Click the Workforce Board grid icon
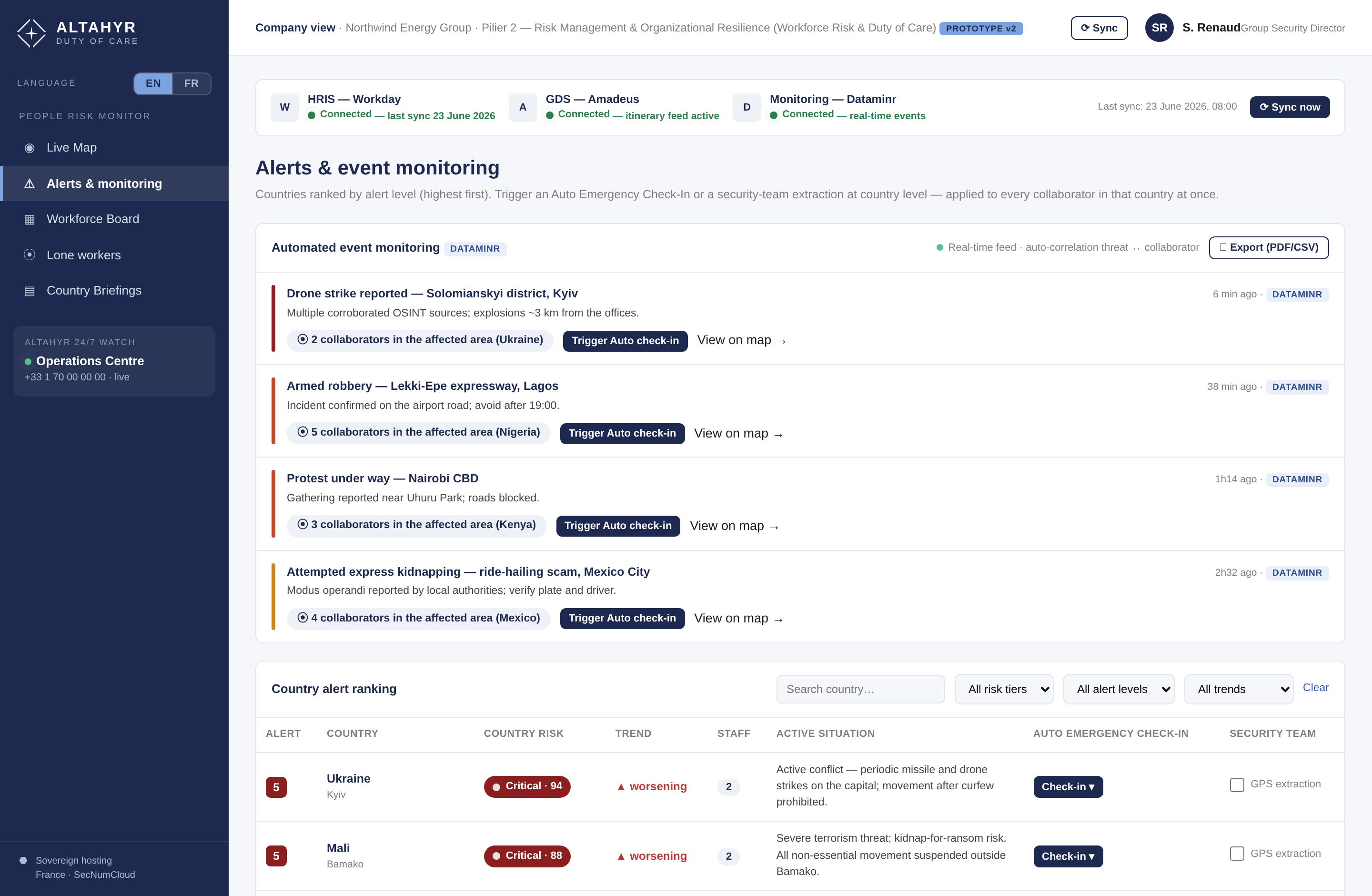 coord(30,220)
